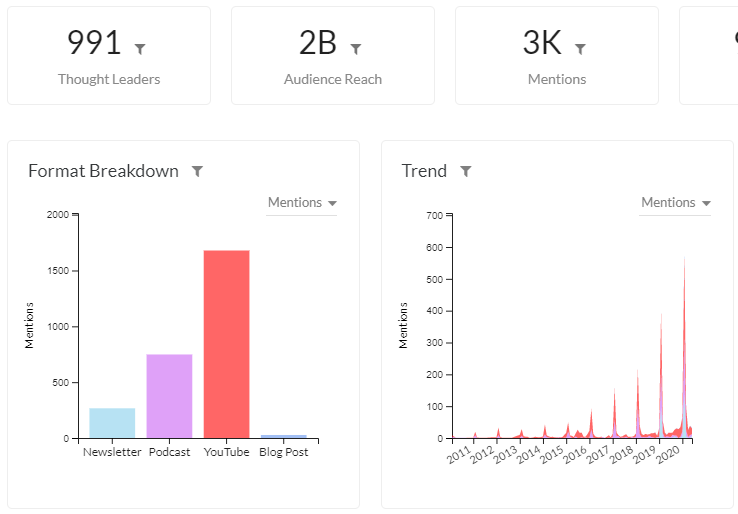This screenshot has height=514, width=738.
Task: Click the 2011 label on Trend axis
Action: click(x=459, y=454)
